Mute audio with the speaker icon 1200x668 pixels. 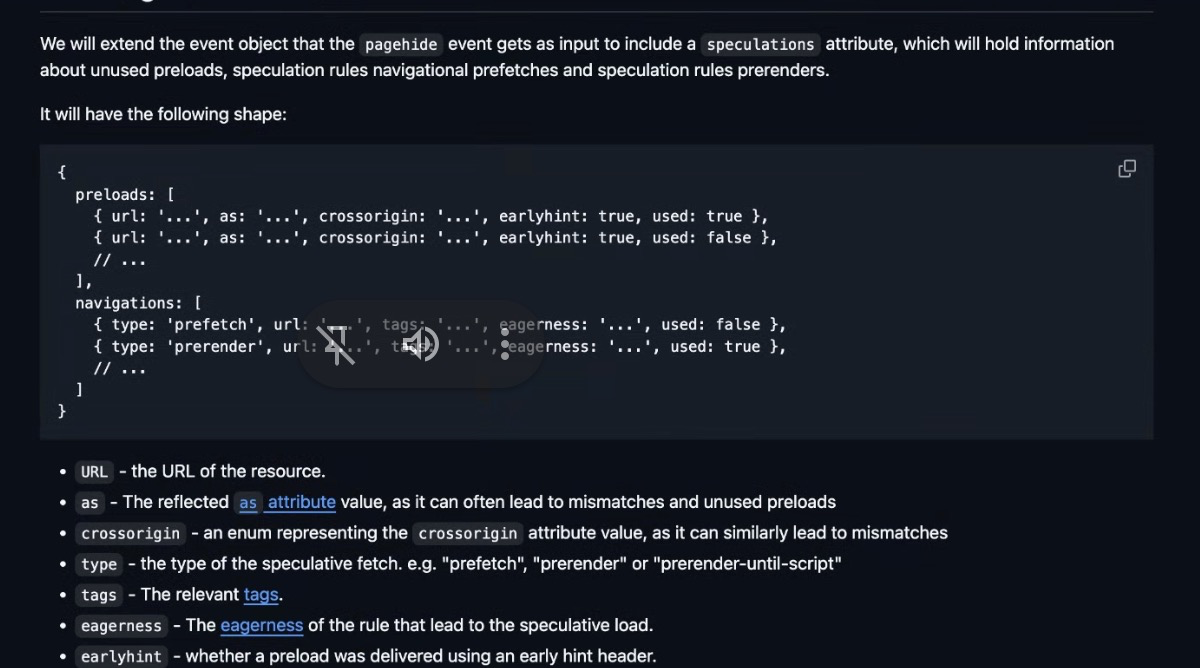(x=421, y=345)
